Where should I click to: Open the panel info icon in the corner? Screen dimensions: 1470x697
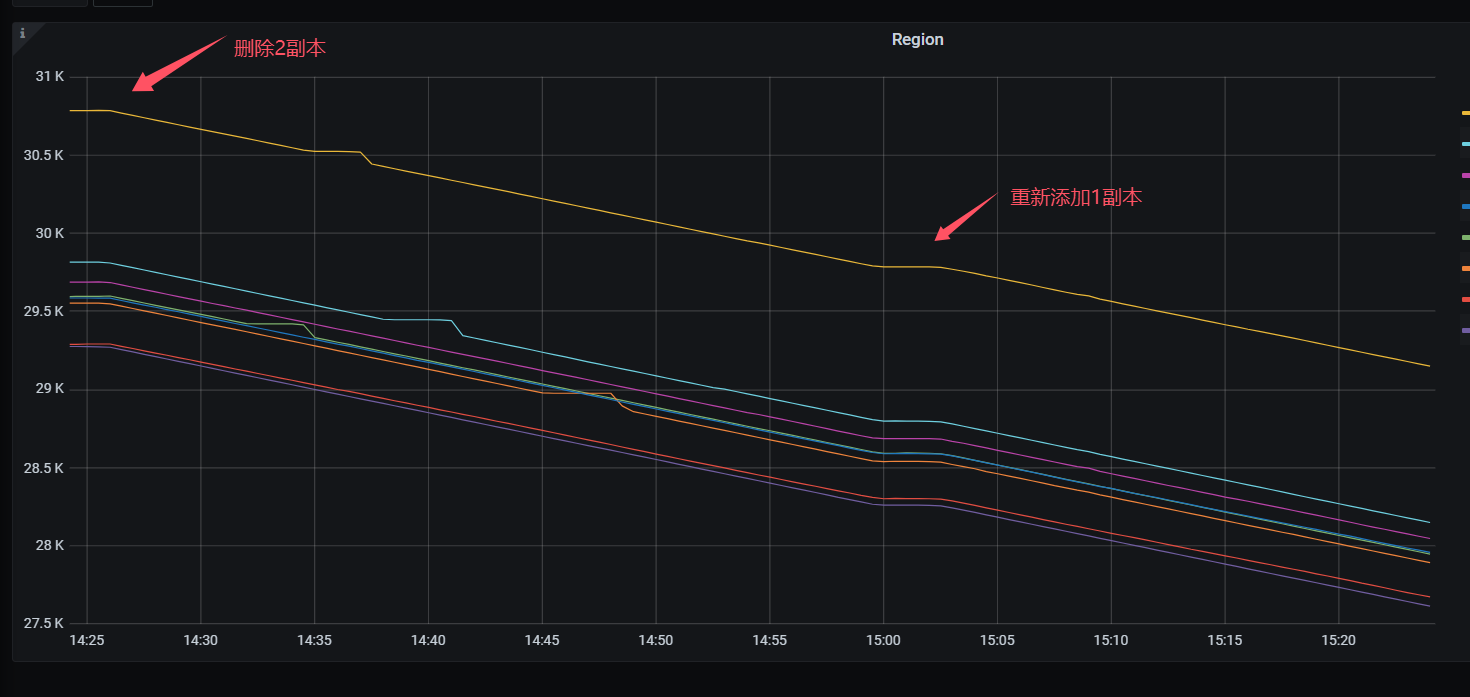point(22,33)
